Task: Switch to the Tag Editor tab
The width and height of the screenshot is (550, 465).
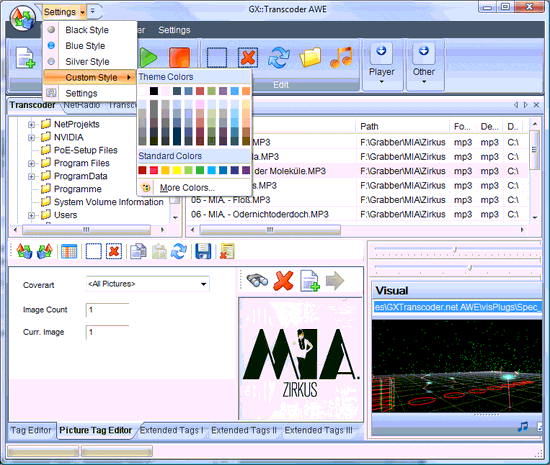Action: (31, 430)
